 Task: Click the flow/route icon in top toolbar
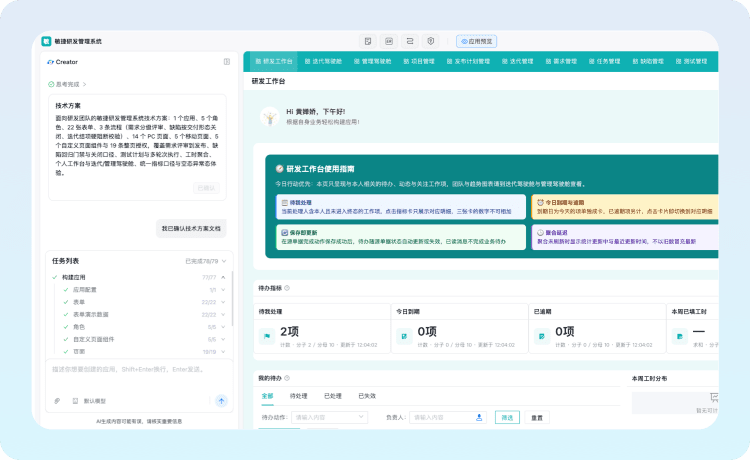click(x=410, y=41)
